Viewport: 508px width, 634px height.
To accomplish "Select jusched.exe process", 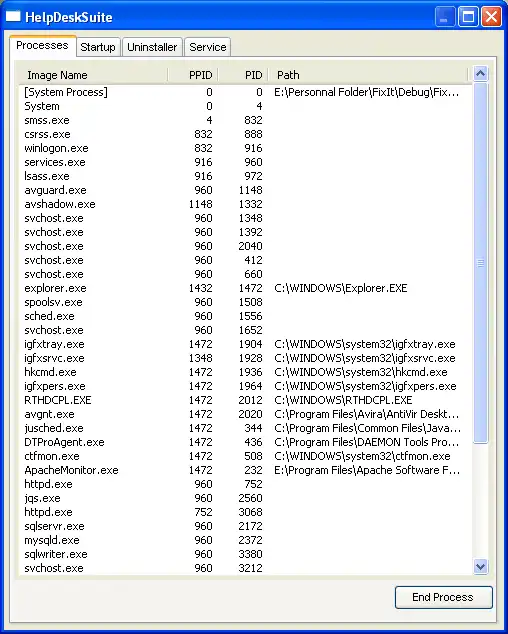I will coord(245,428).
